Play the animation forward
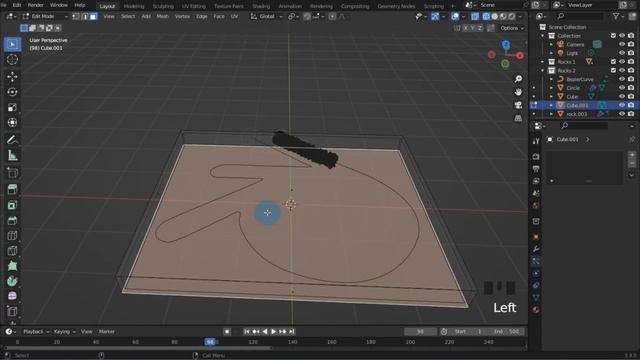Viewport: 640px width, 360px height. pyautogui.click(x=273, y=331)
